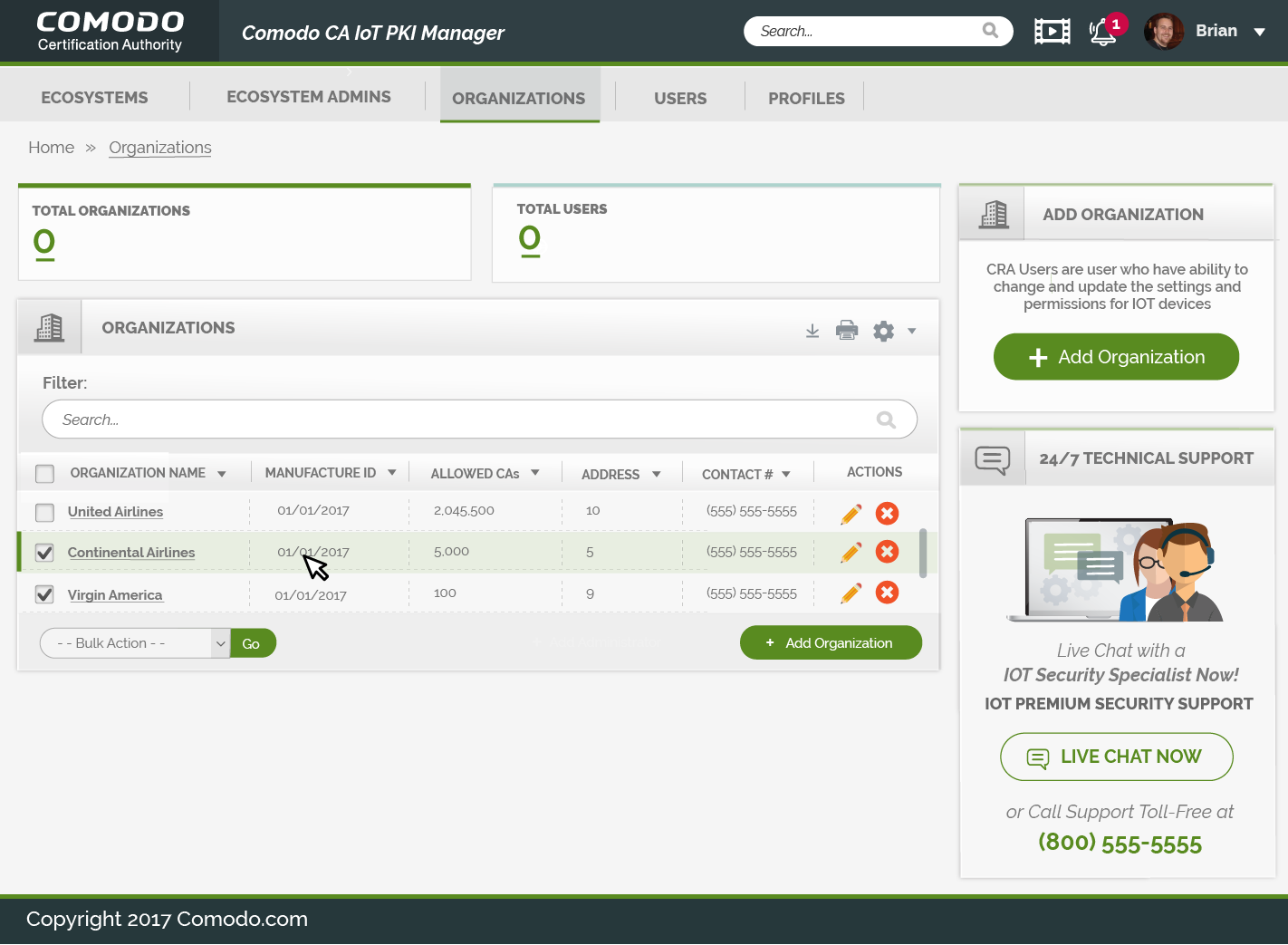Click the Comodo Certification Authority logo
The image size is (1288, 945).
tap(110, 31)
